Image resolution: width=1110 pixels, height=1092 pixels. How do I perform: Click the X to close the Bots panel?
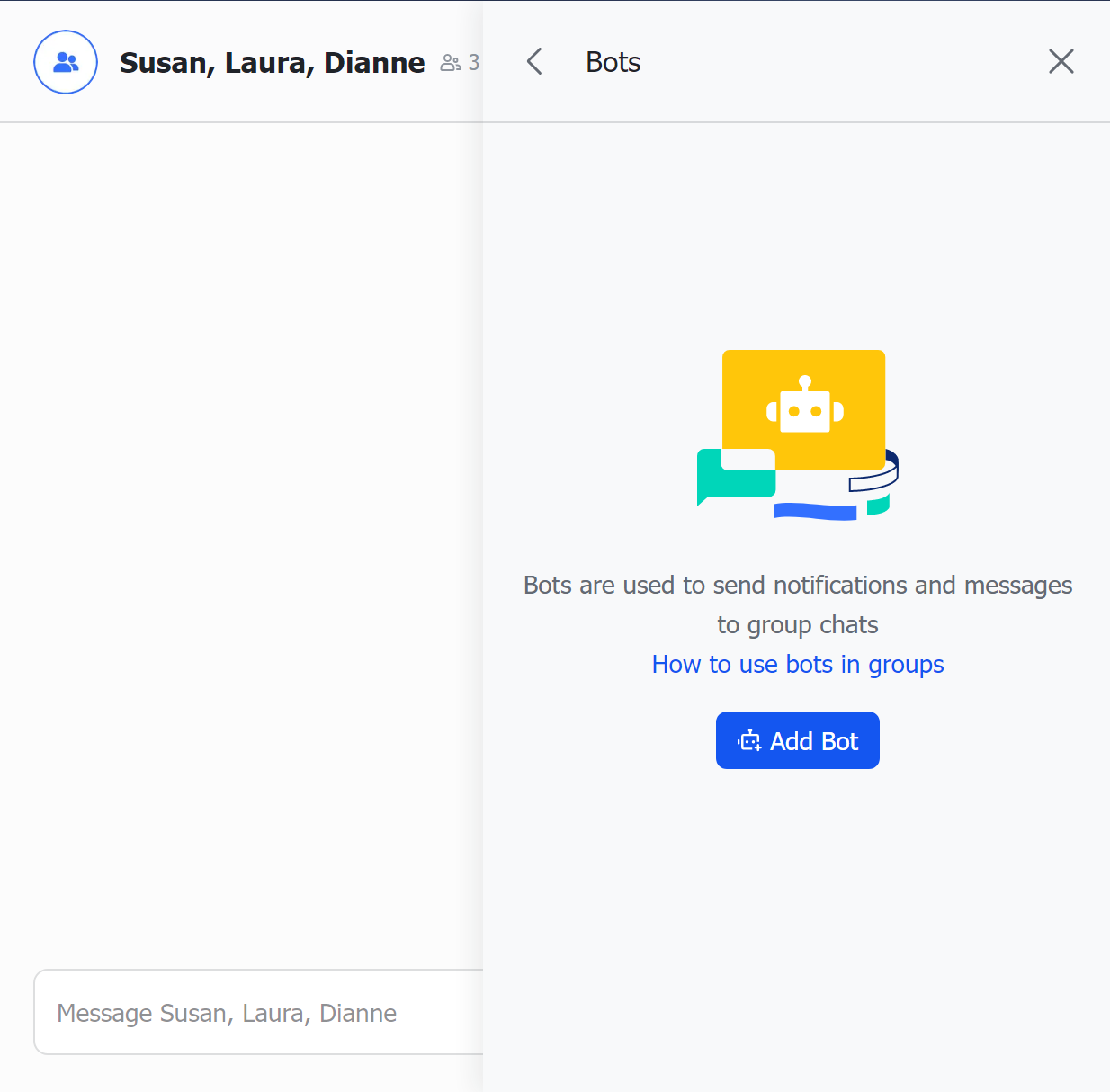pos(1061,61)
